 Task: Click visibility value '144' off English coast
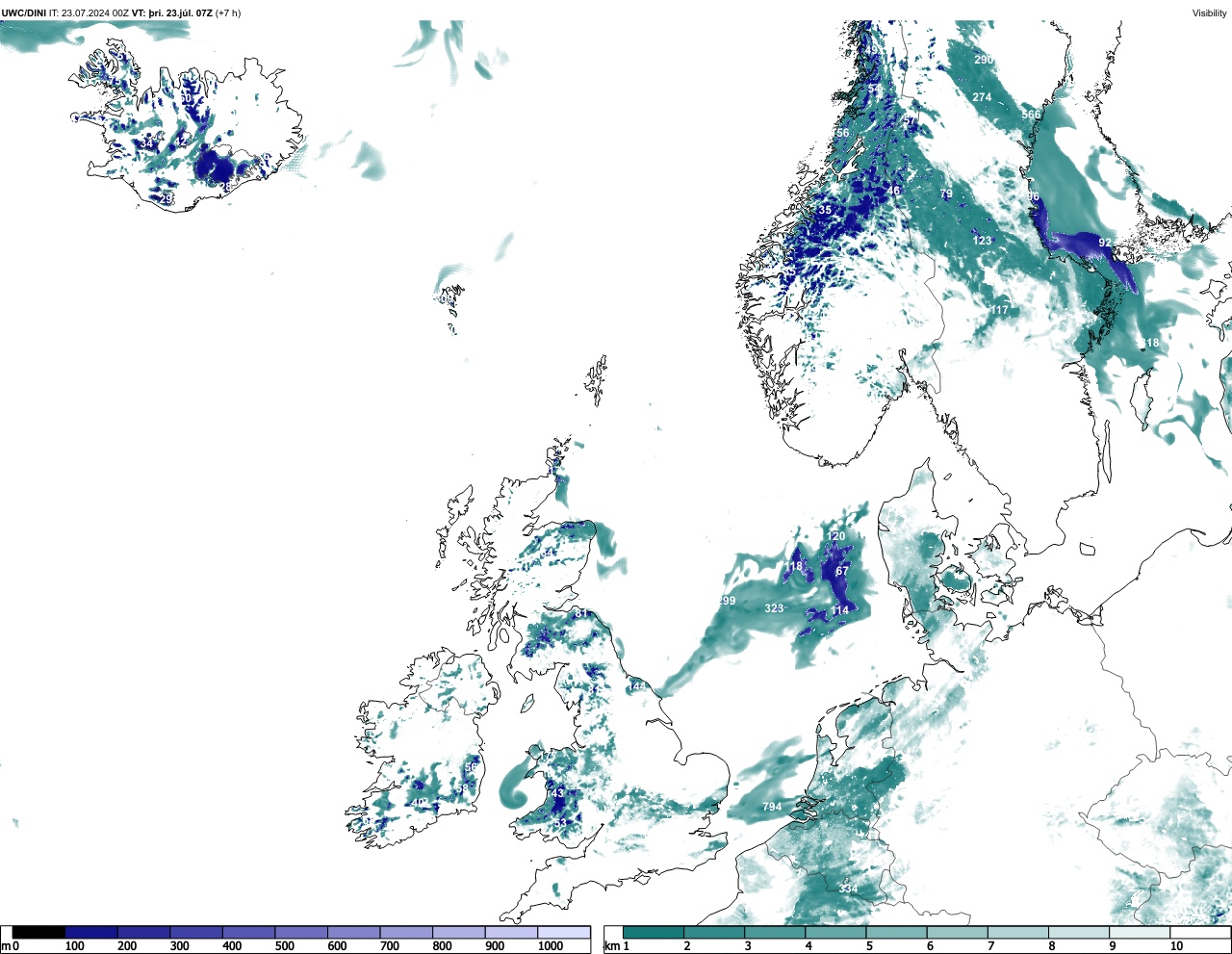pos(638,685)
